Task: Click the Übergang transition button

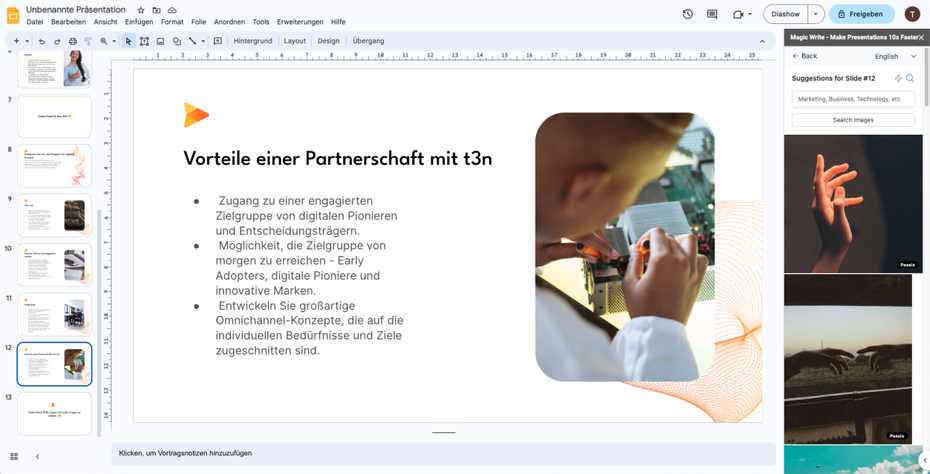Action: pos(368,41)
